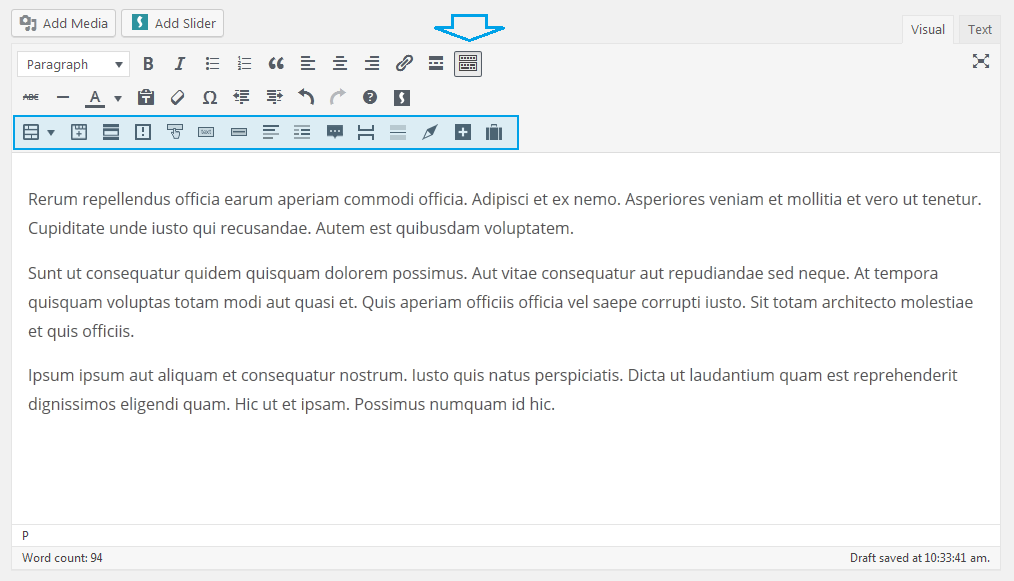Screen dimensions: 1014x581
Task: Click the briefcase shortcode icon
Action: pyautogui.click(x=494, y=132)
